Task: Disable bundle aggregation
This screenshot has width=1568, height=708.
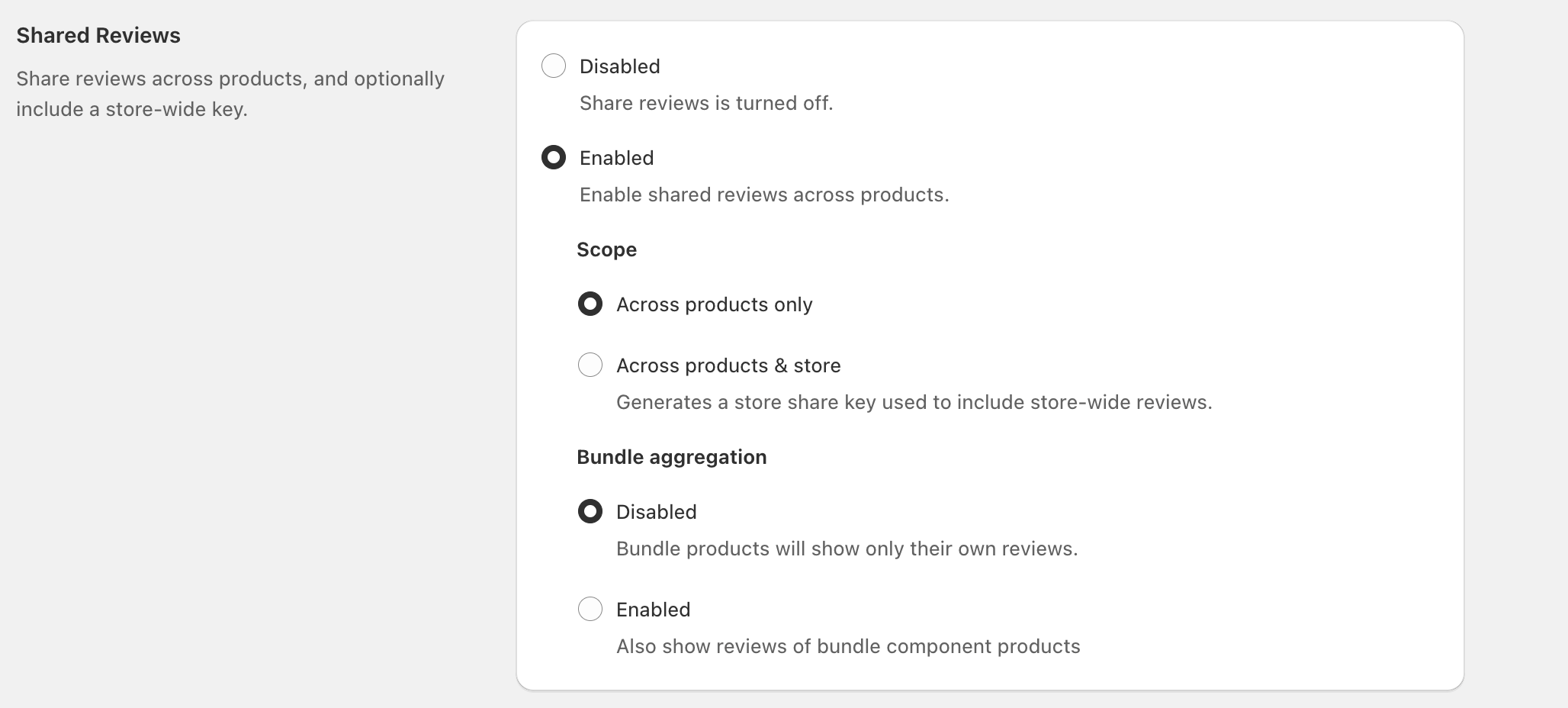Action: tap(590, 511)
